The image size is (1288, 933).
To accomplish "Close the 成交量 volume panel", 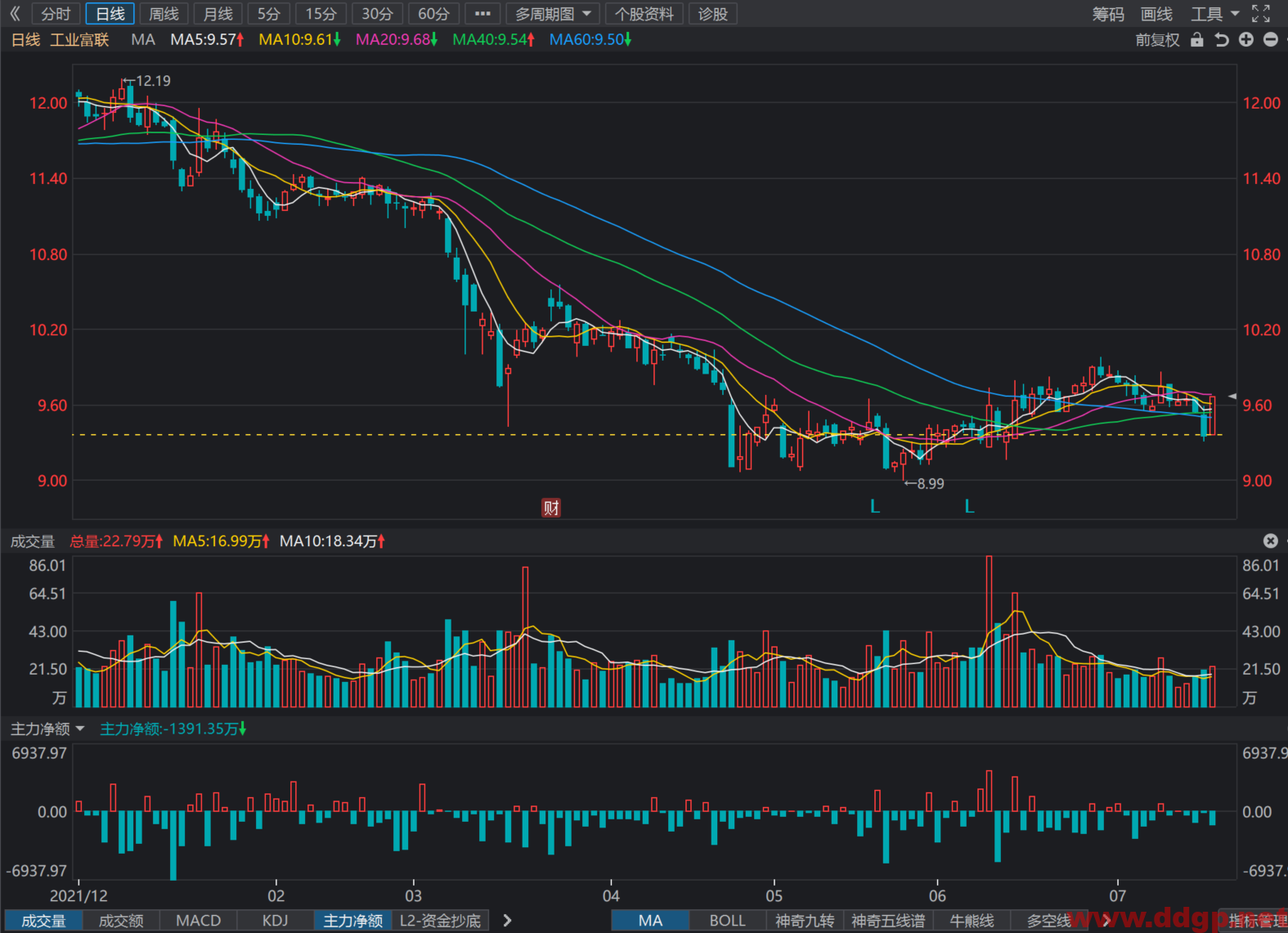I will click(x=1270, y=541).
